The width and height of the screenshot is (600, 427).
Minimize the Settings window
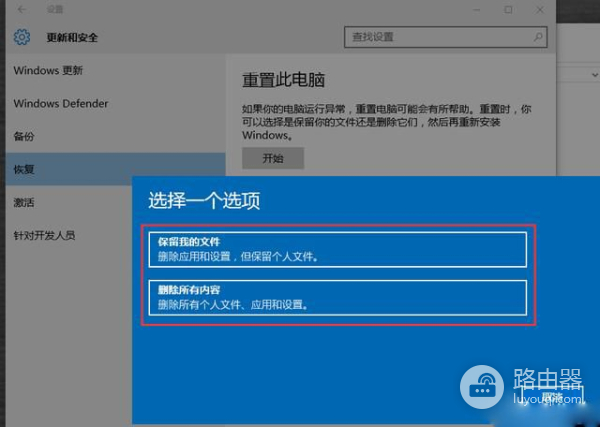coord(476,10)
